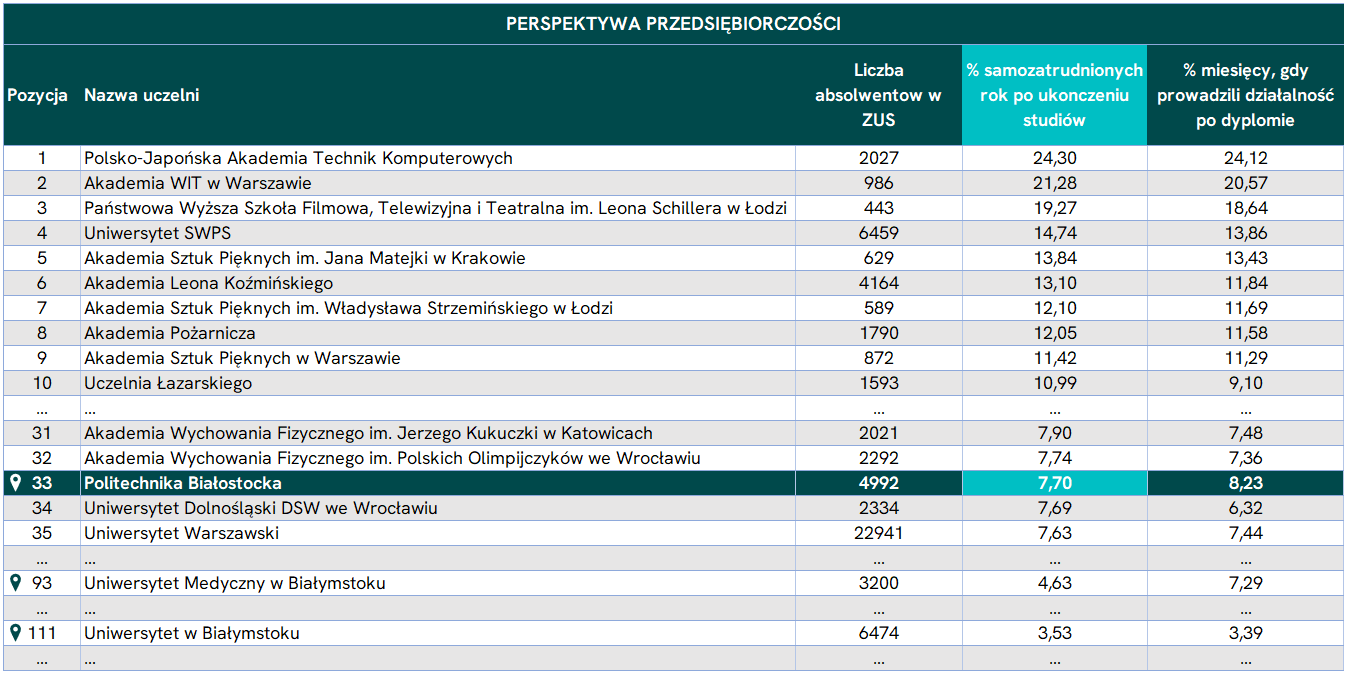Select the % miesięcy, gdy prowadzili działalność header
1348x675 pixels.
click(x=1245, y=96)
